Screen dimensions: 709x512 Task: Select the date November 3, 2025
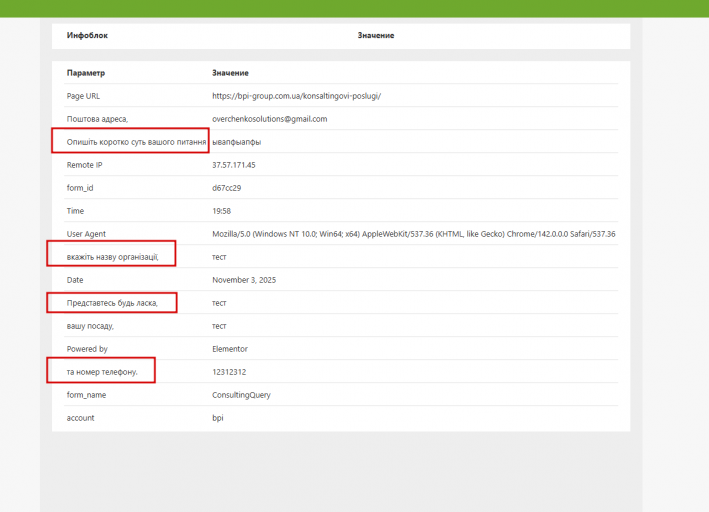tap(244, 280)
